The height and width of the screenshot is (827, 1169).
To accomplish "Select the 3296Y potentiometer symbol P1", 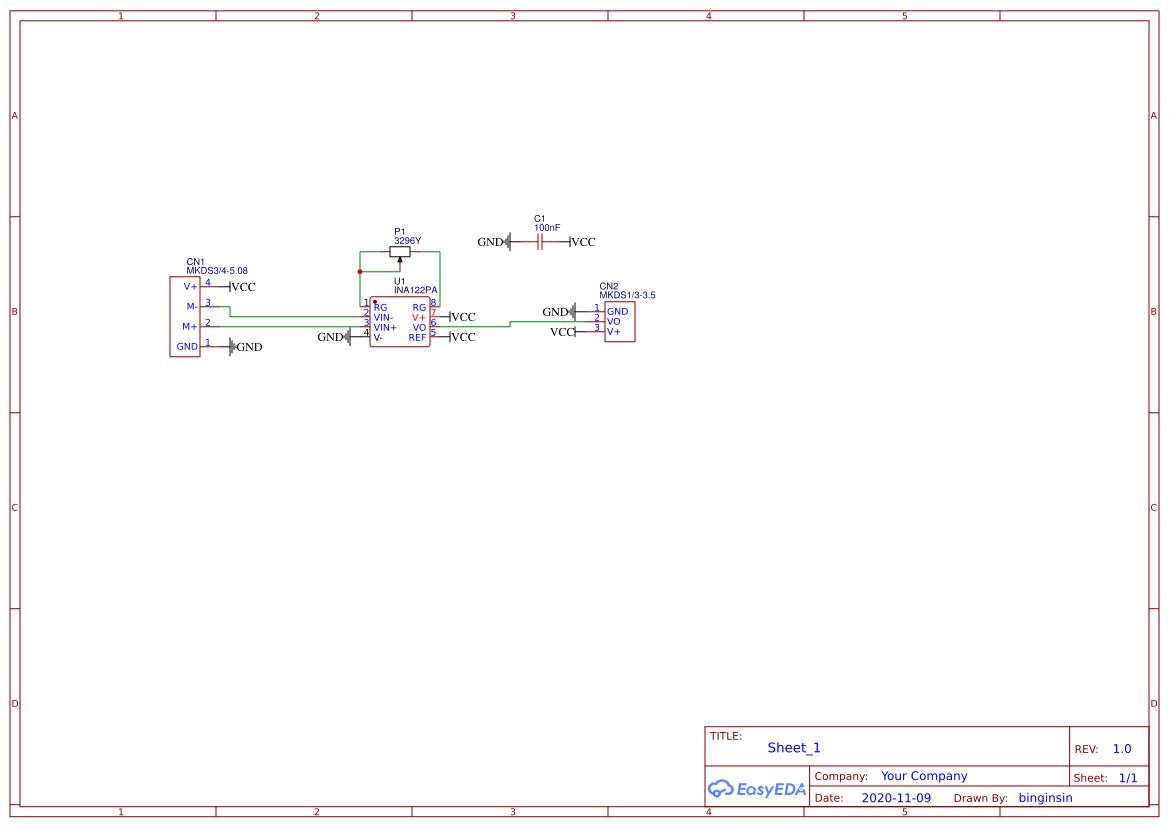I will tap(401, 251).
